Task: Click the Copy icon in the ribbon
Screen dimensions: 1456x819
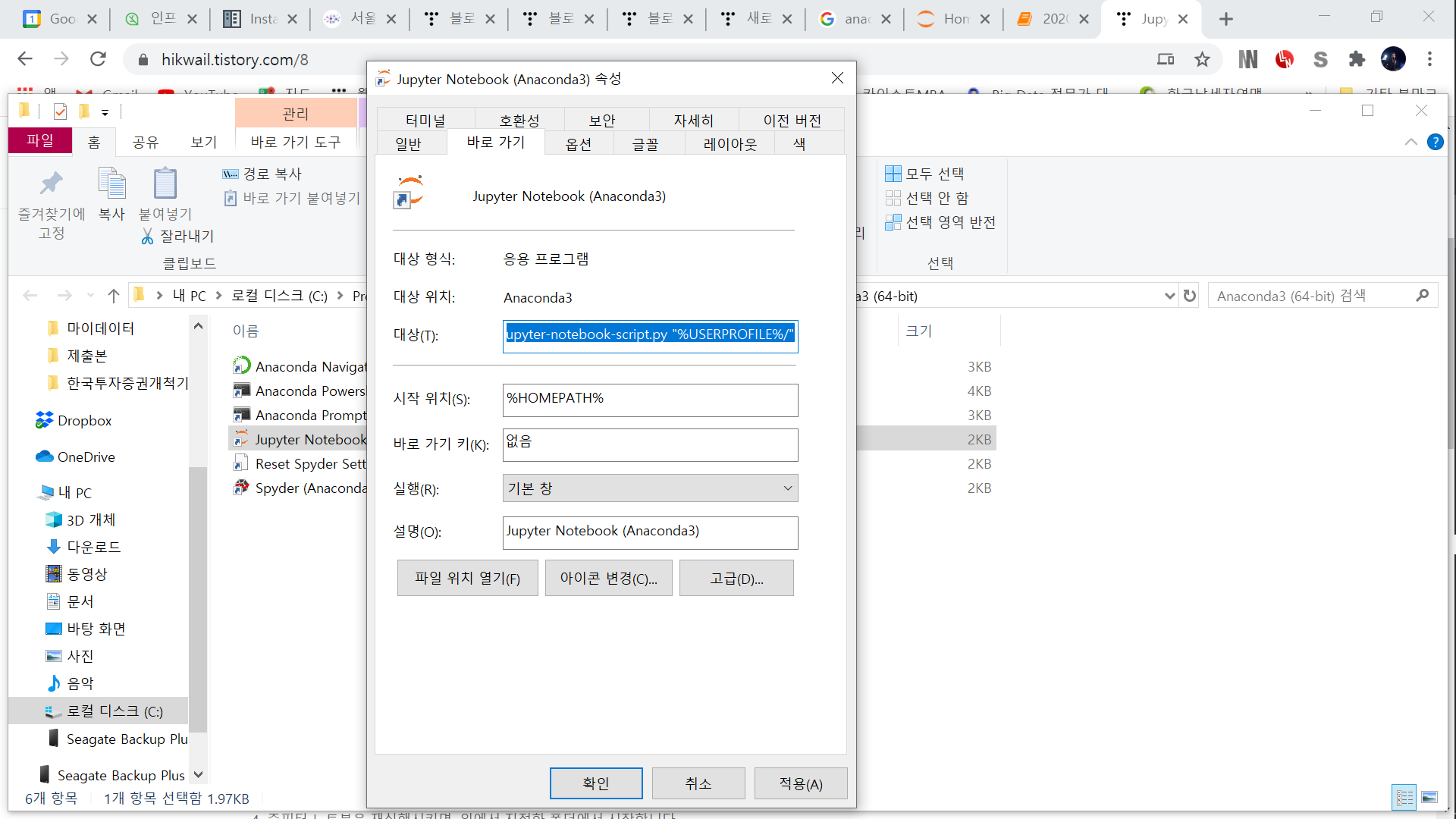Action: (x=111, y=184)
